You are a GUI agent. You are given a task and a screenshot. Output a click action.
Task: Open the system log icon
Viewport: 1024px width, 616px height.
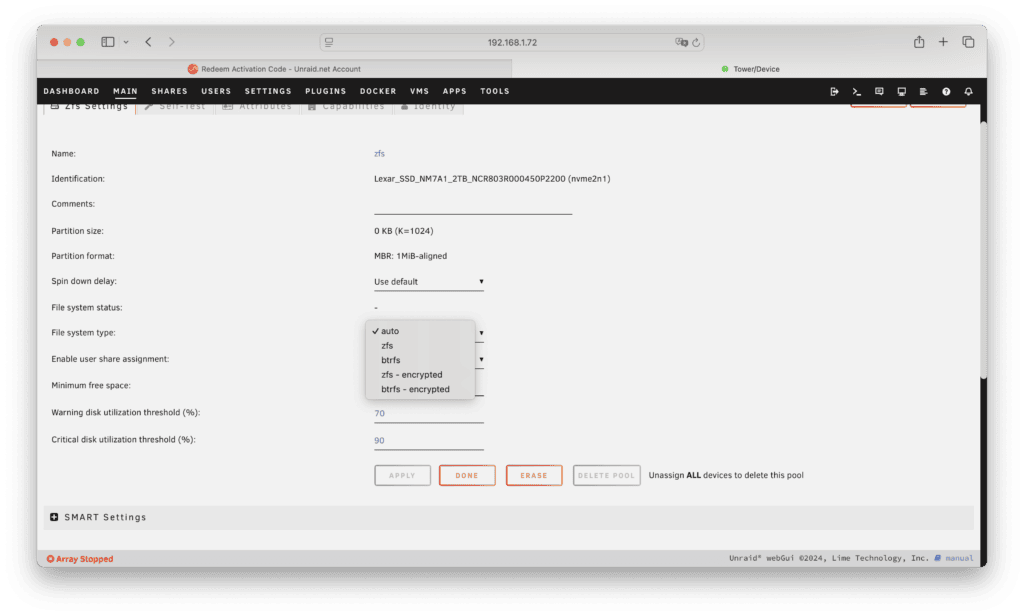(923, 91)
